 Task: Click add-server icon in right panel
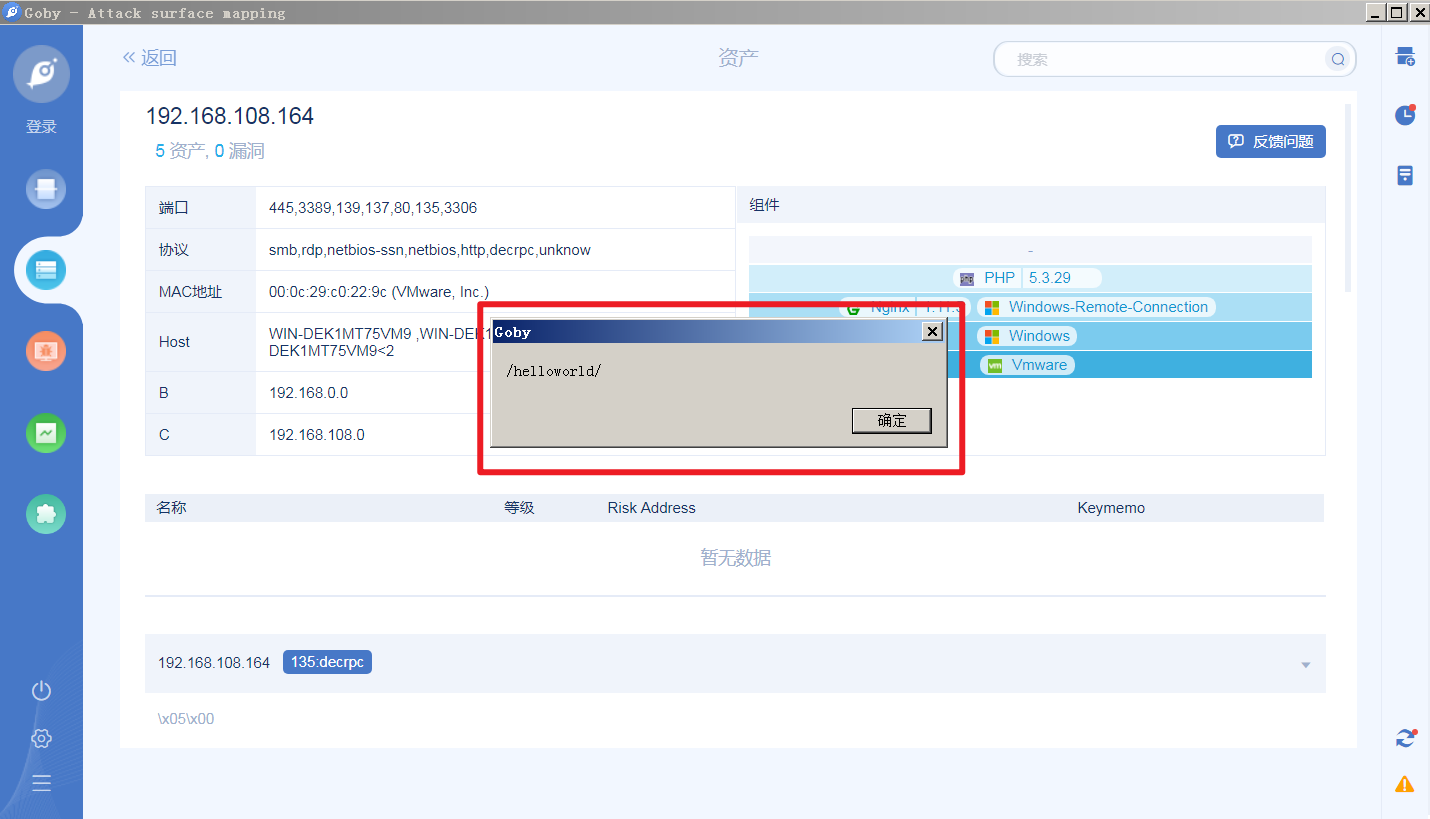(1405, 56)
